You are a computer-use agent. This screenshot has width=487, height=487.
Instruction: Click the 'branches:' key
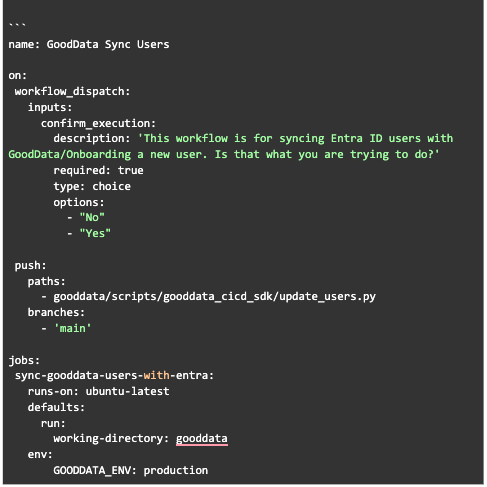[56, 312]
